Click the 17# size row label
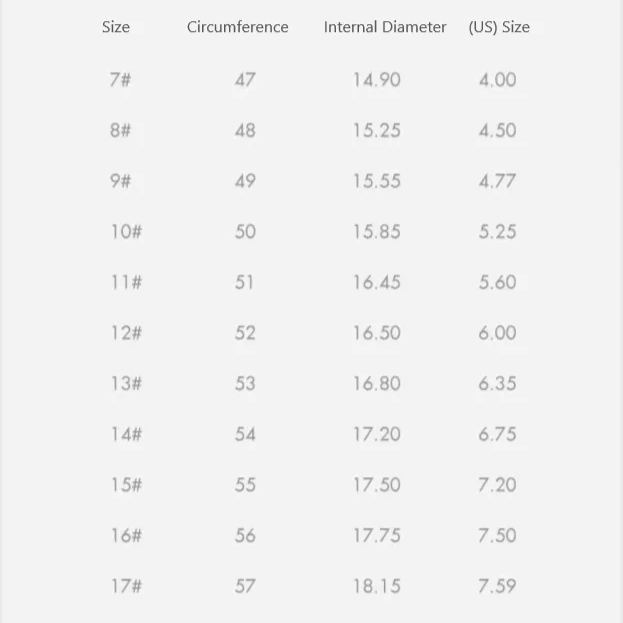Image resolution: width=623 pixels, height=623 pixels. pyautogui.click(x=126, y=586)
